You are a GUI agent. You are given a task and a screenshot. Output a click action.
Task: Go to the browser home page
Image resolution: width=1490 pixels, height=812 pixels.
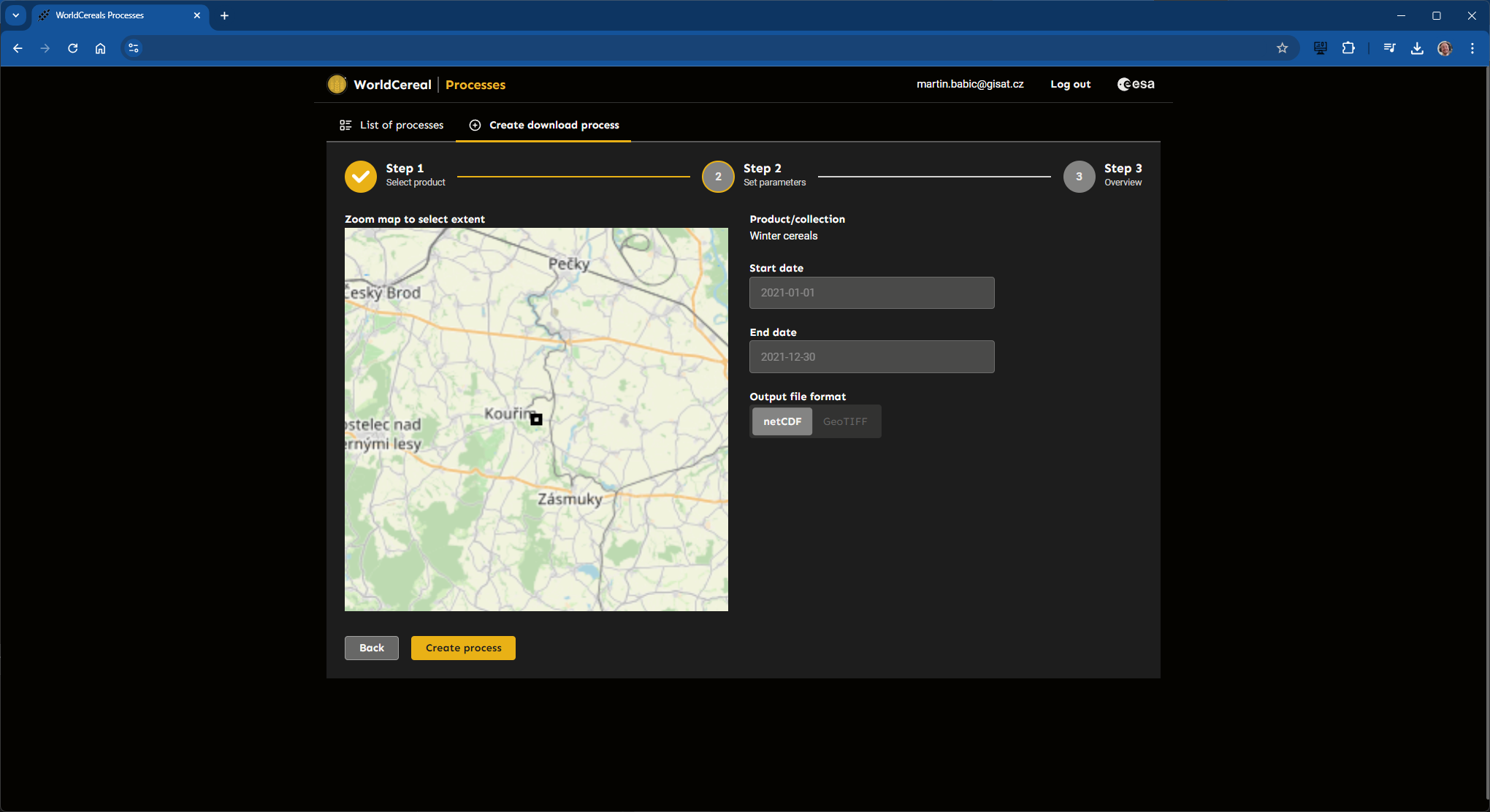coord(101,48)
